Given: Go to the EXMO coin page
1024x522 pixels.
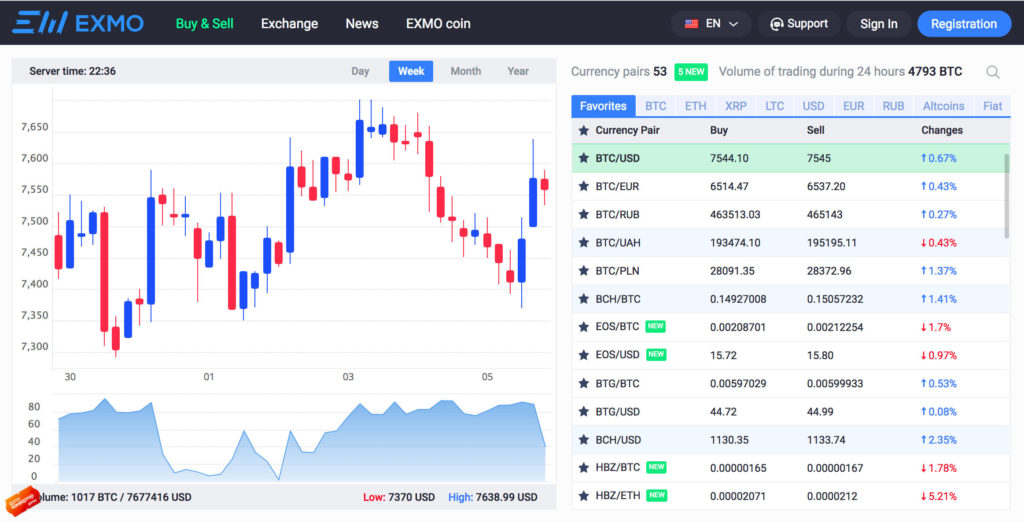Looking at the screenshot, I should [x=438, y=23].
